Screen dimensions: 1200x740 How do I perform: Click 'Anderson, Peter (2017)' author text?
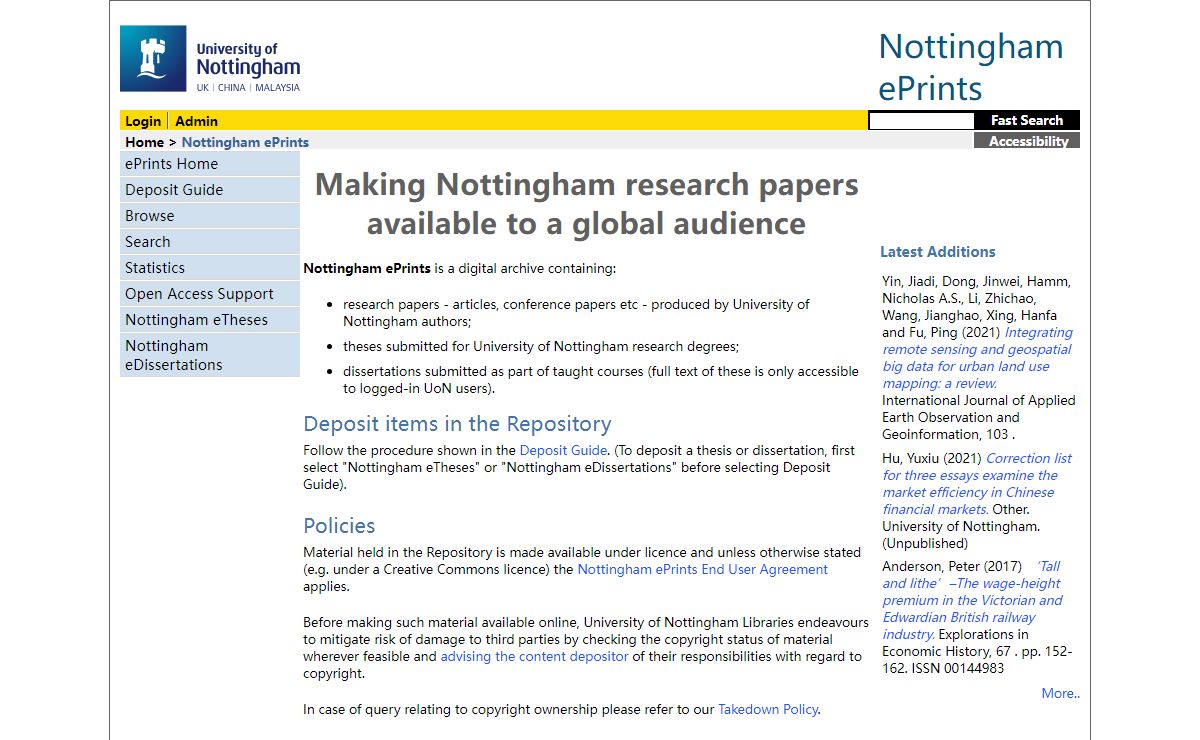pos(952,566)
